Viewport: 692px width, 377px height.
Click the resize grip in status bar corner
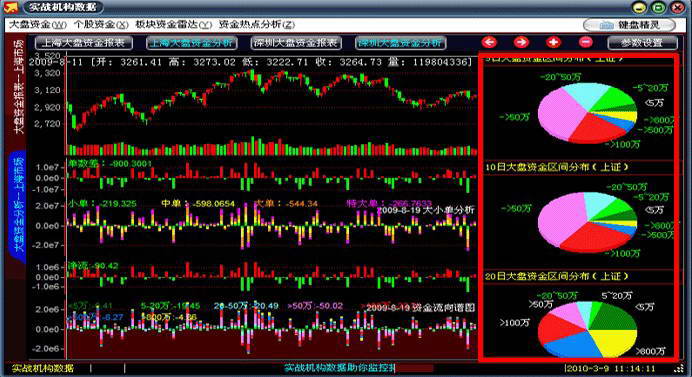(x=680, y=368)
